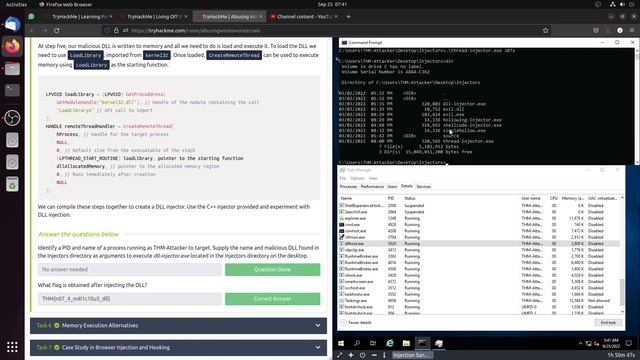Select the Taskmgr.exe process row
Screen dimensions: 640x360
479,300
